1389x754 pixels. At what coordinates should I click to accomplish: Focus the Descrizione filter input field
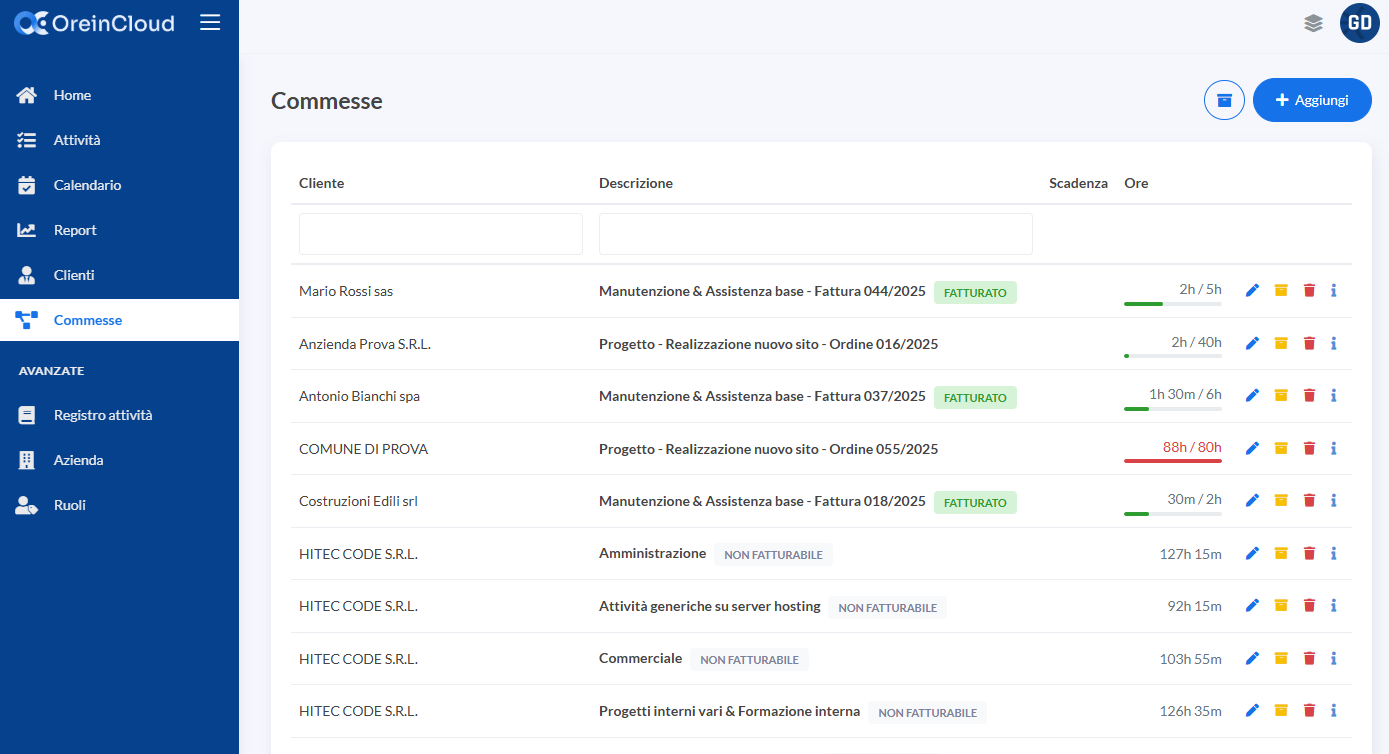(x=815, y=234)
